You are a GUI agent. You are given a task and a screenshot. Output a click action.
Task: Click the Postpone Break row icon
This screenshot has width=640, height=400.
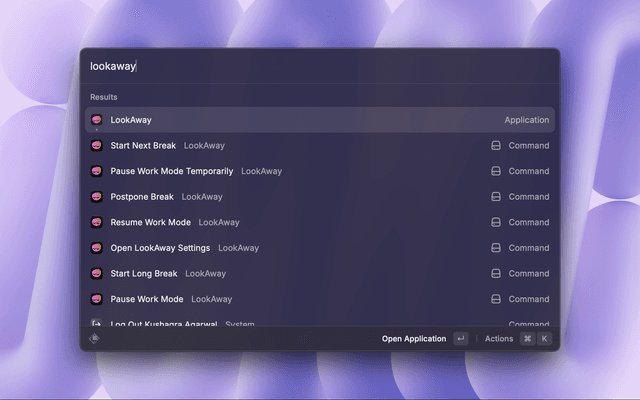(x=97, y=197)
